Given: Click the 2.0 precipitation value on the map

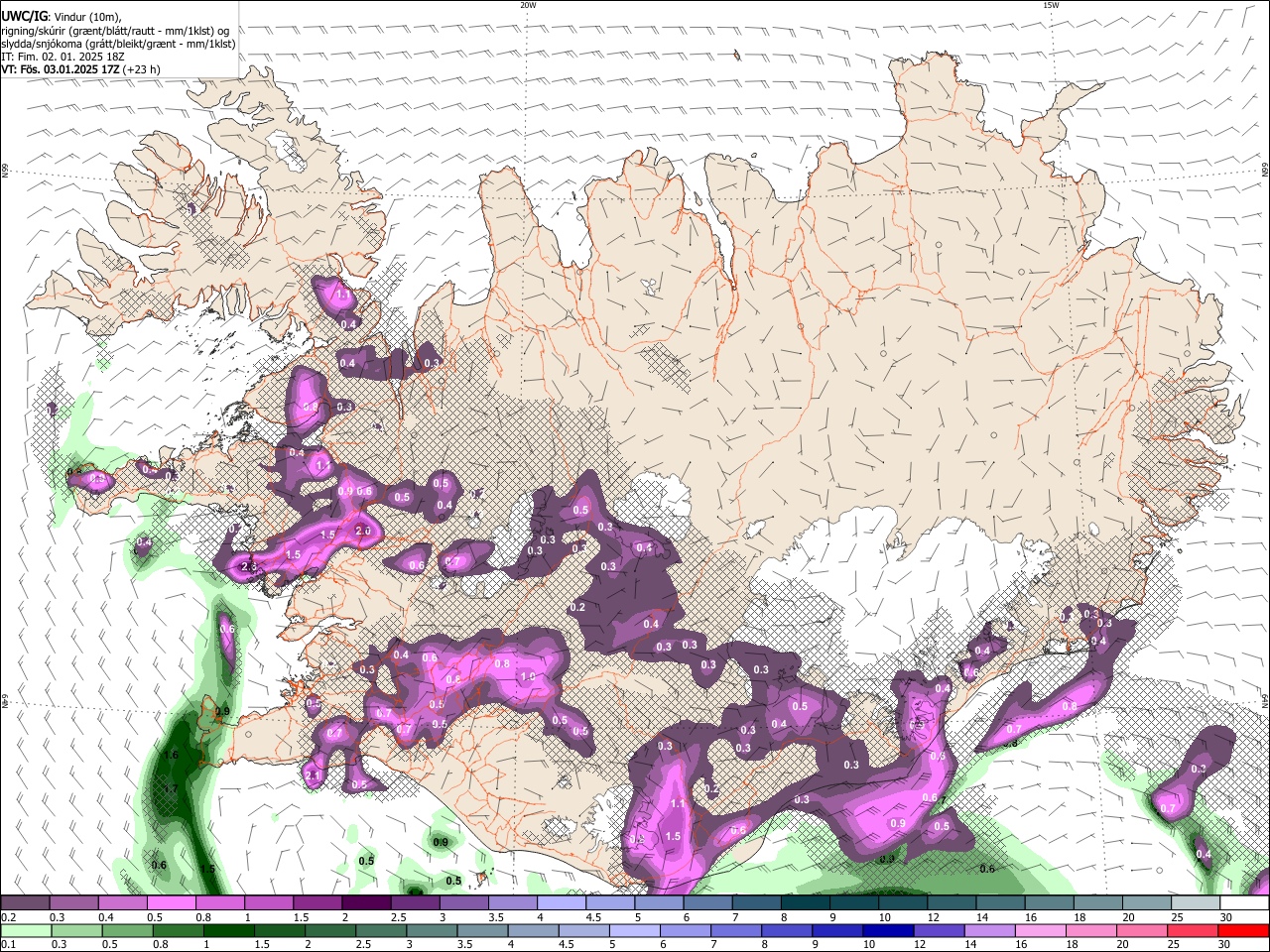Looking at the screenshot, I should pos(362,532).
